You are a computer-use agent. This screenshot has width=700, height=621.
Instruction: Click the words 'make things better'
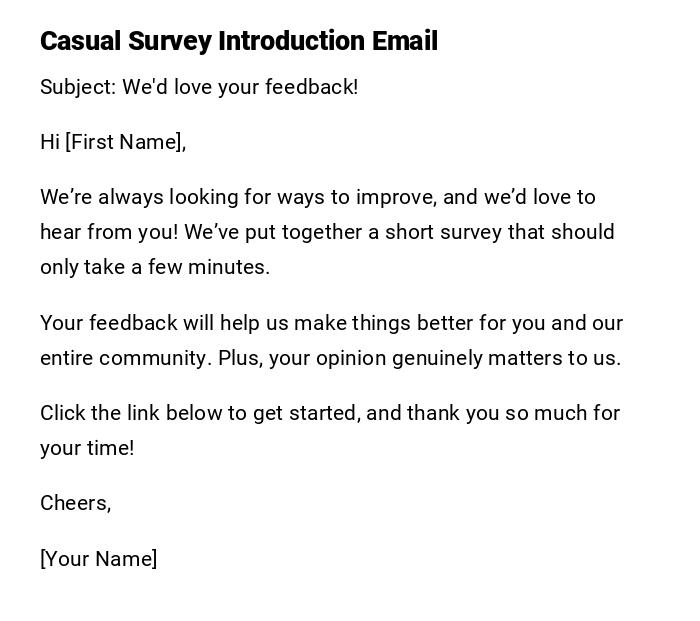point(381,323)
